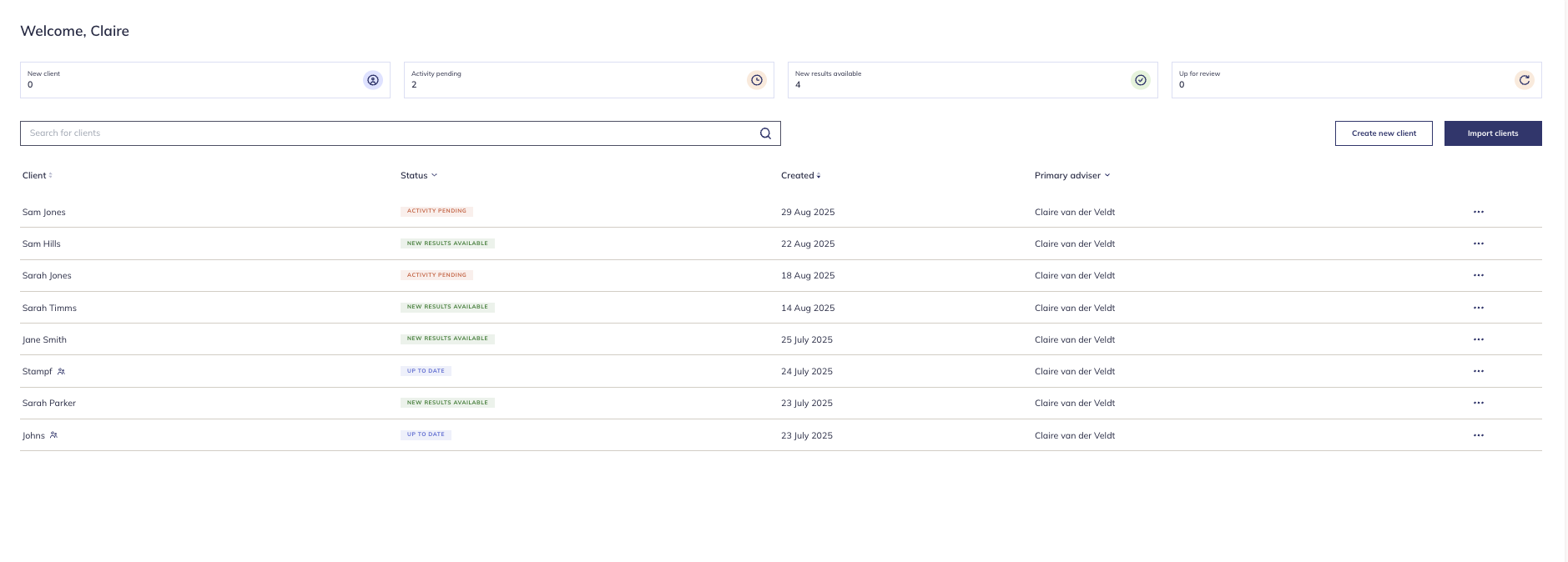
Task: Select the Up for review summary card
Action: pos(1357,80)
